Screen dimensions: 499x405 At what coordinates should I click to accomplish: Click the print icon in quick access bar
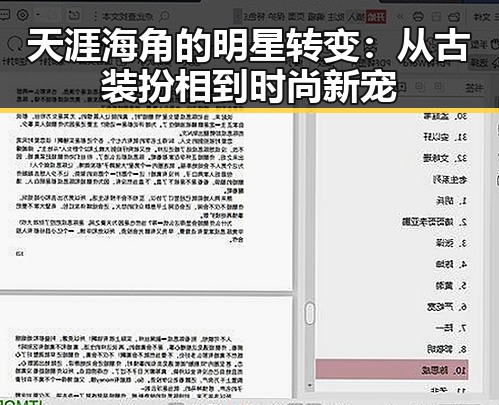[x=418, y=16]
